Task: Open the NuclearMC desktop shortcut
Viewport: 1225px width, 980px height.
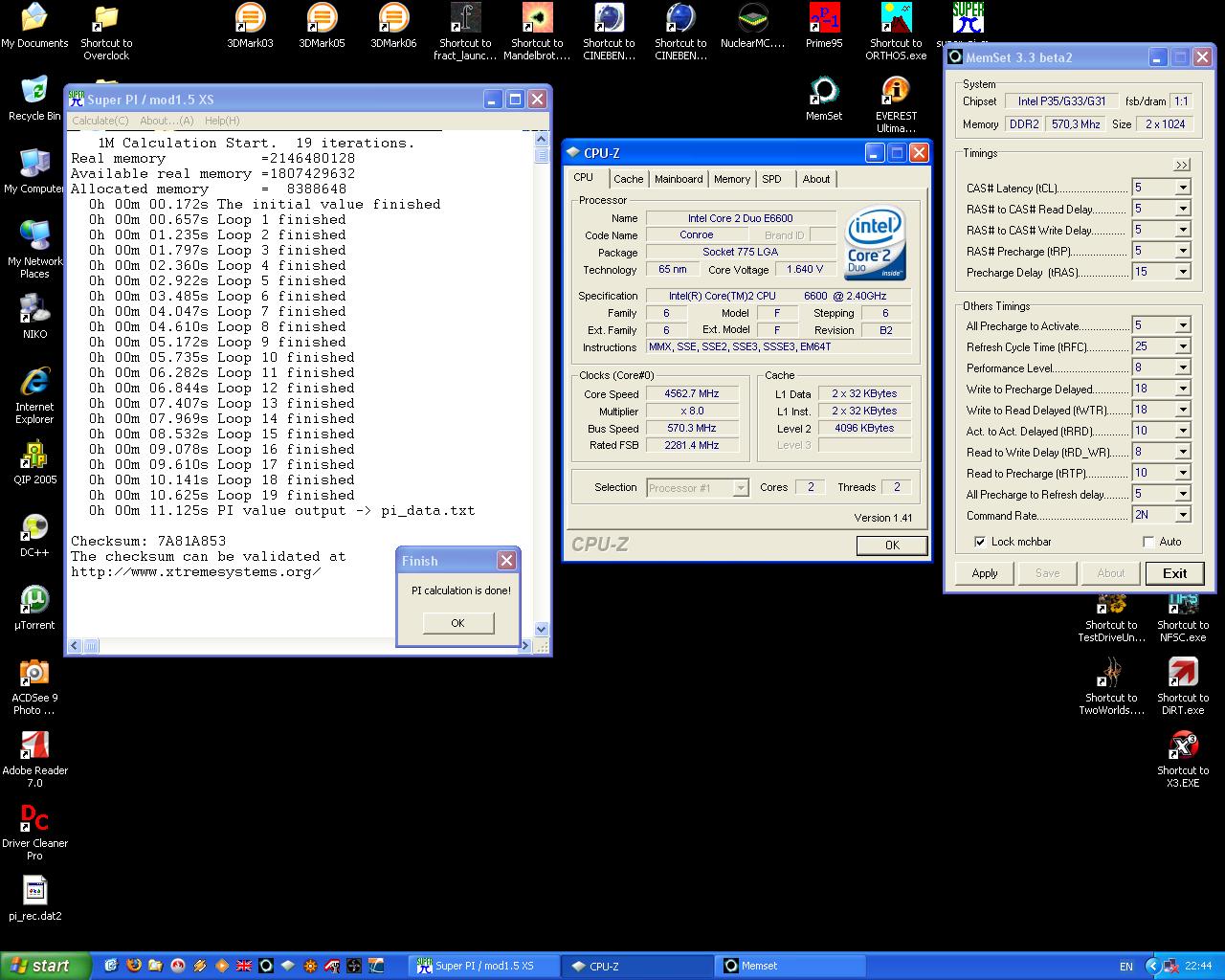Action: point(752,26)
